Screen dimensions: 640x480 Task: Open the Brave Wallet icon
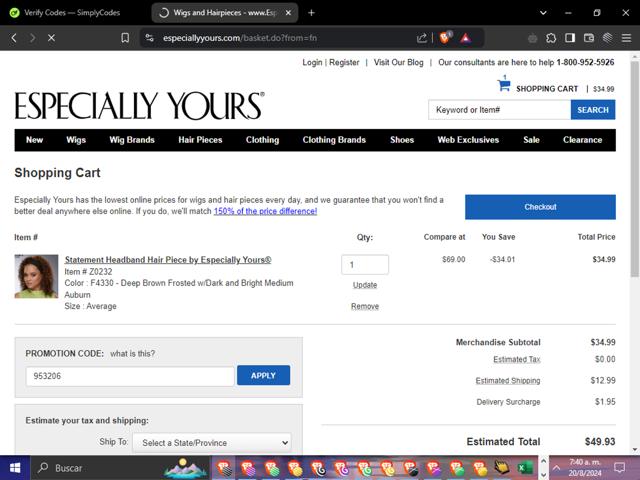click(x=589, y=38)
